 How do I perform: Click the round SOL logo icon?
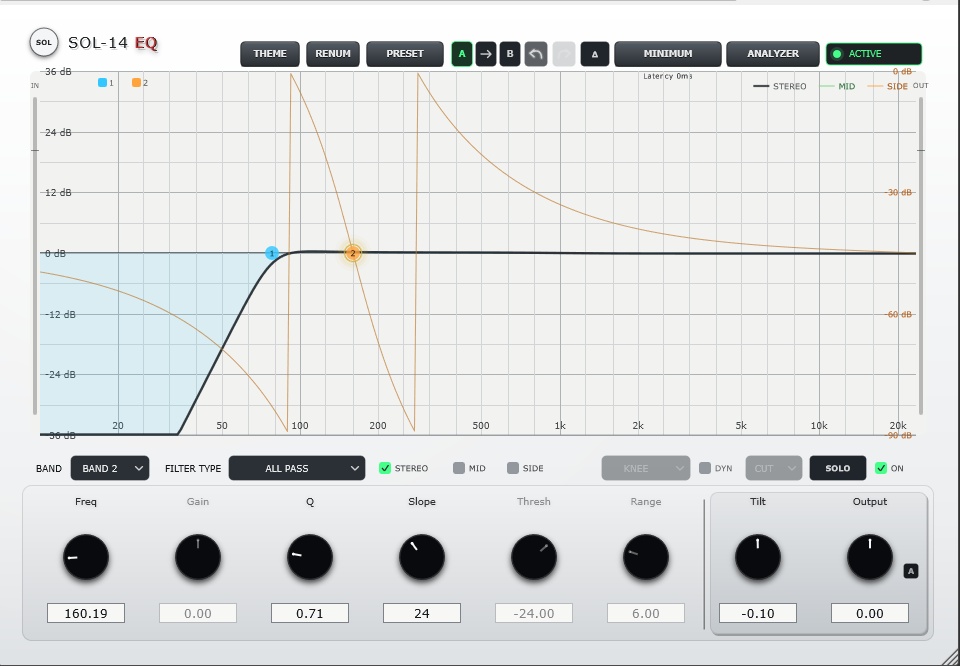pos(44,42)
